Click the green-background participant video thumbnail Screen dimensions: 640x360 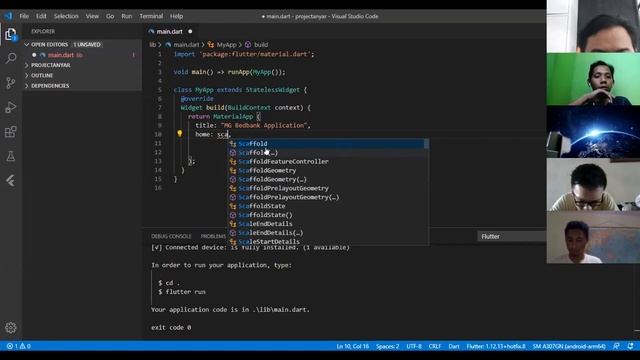(593, 79)
